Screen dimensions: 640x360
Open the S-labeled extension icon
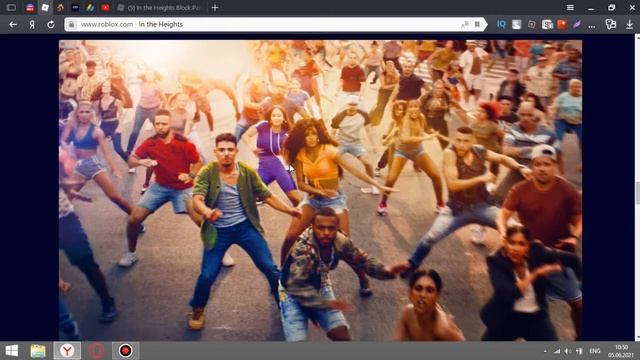tap(547, 24)
